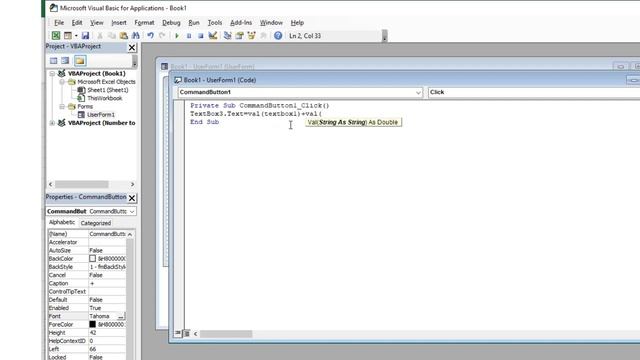The image size is (640, 360).
Task: Save the workbook with the floppy icon
Action: (x=85, y=36)
